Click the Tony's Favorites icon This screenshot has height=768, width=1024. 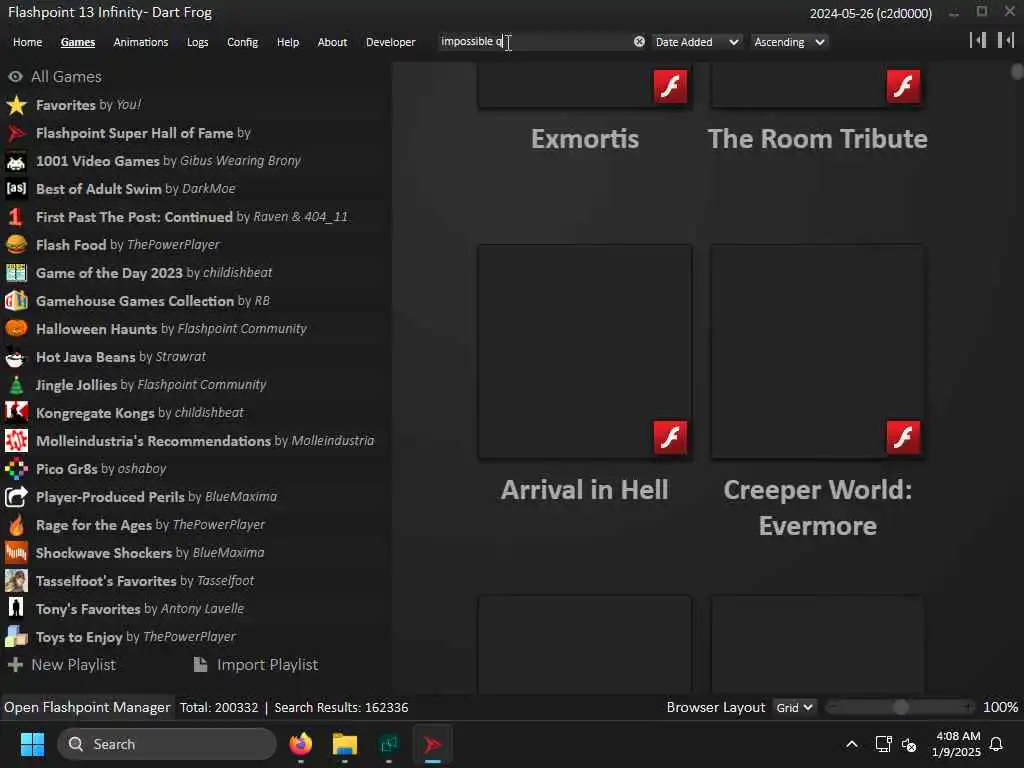[x=16, y=609]
